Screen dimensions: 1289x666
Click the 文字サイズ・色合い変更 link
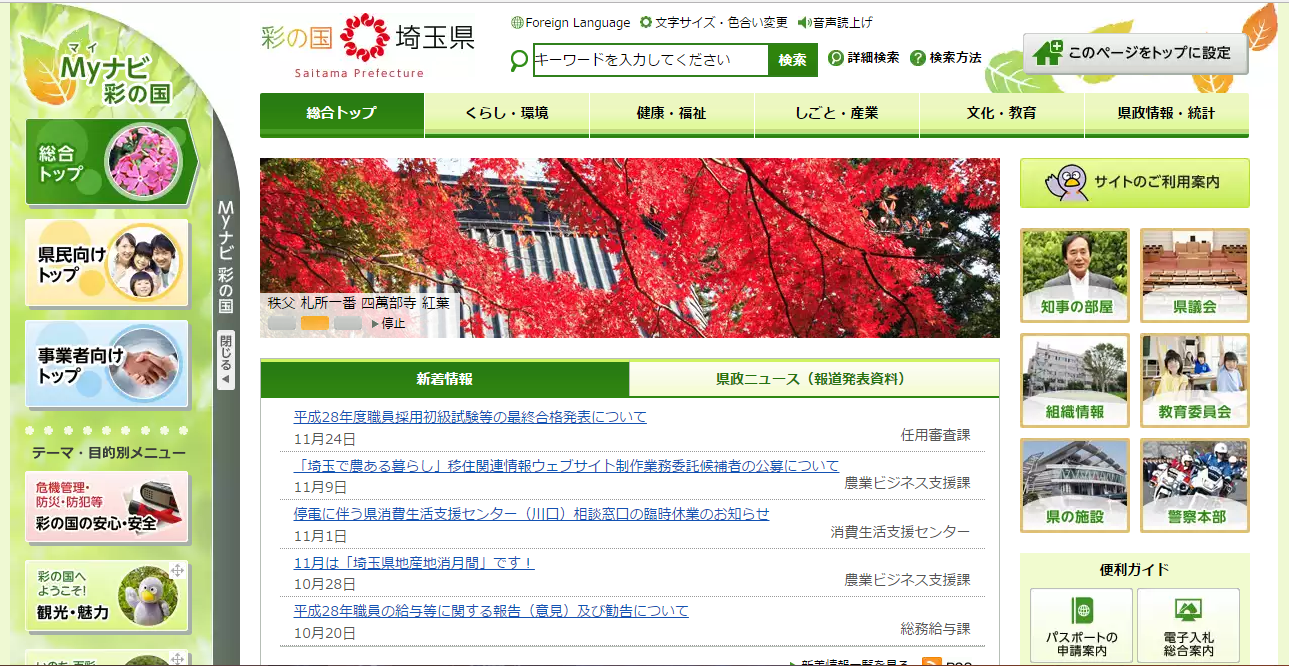[721, 23]
